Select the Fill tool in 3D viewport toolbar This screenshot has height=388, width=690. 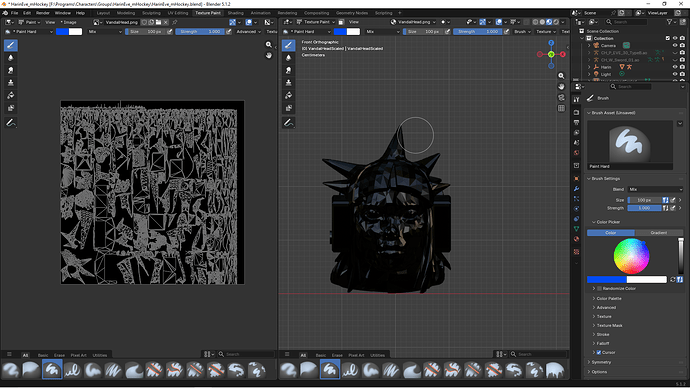(289, 95)
